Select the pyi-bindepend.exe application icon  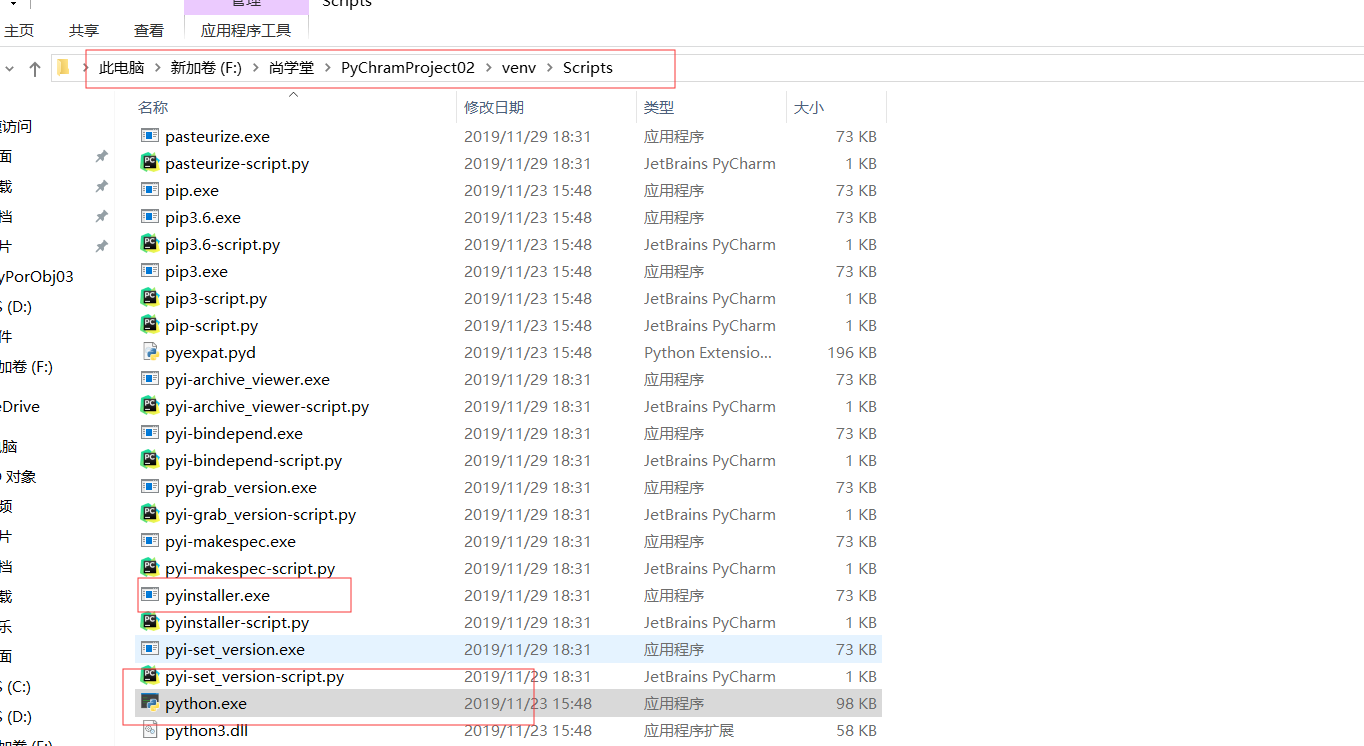click(x=150, y=433)
